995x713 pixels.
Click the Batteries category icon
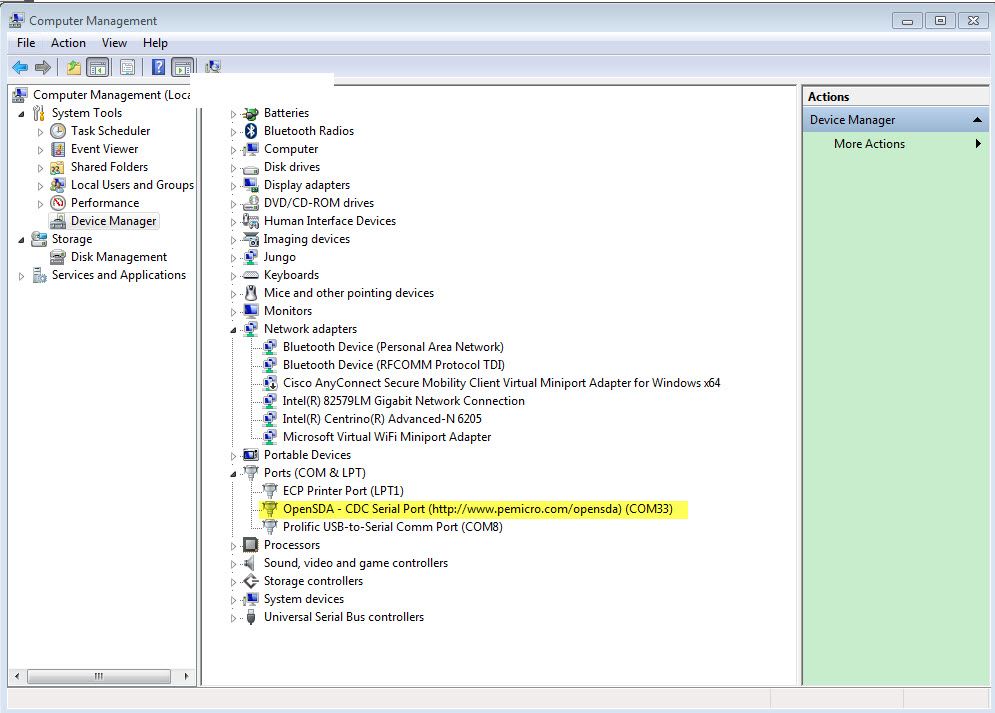(251, 113)
